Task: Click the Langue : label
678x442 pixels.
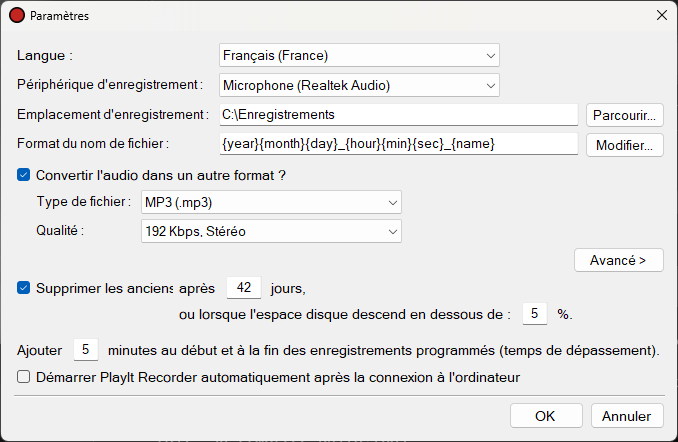Action: (45, 55)
